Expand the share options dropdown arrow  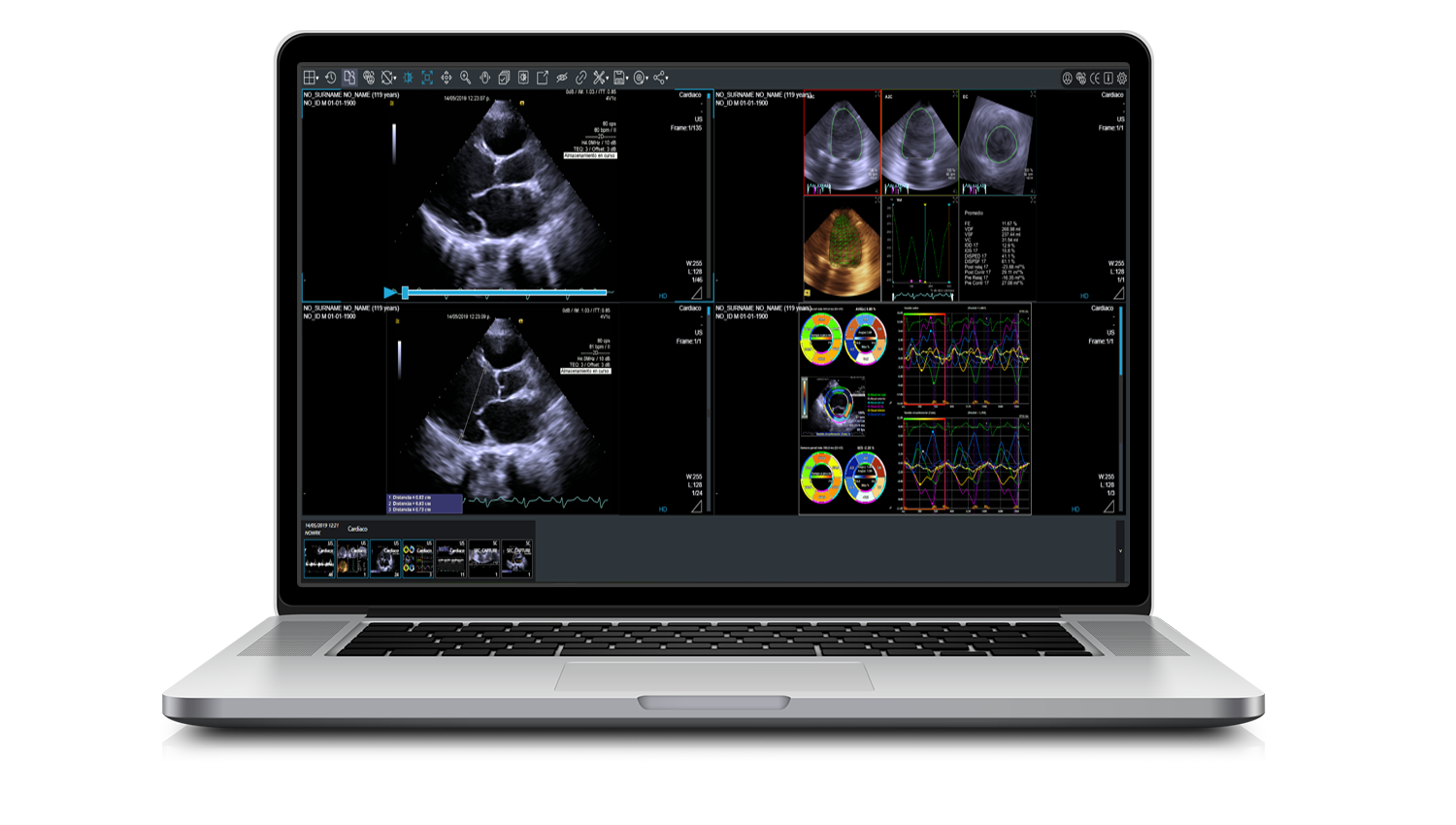(x=667, y=79)
